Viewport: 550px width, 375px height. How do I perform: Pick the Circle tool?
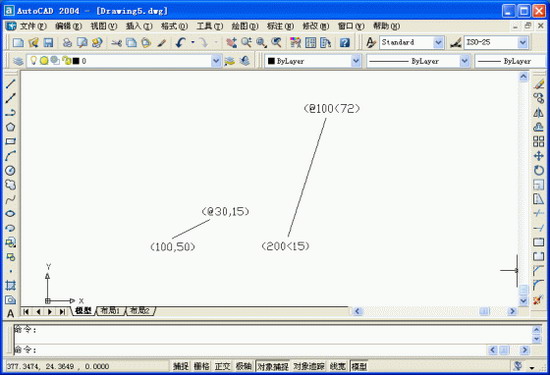click(x=11, y=170)
